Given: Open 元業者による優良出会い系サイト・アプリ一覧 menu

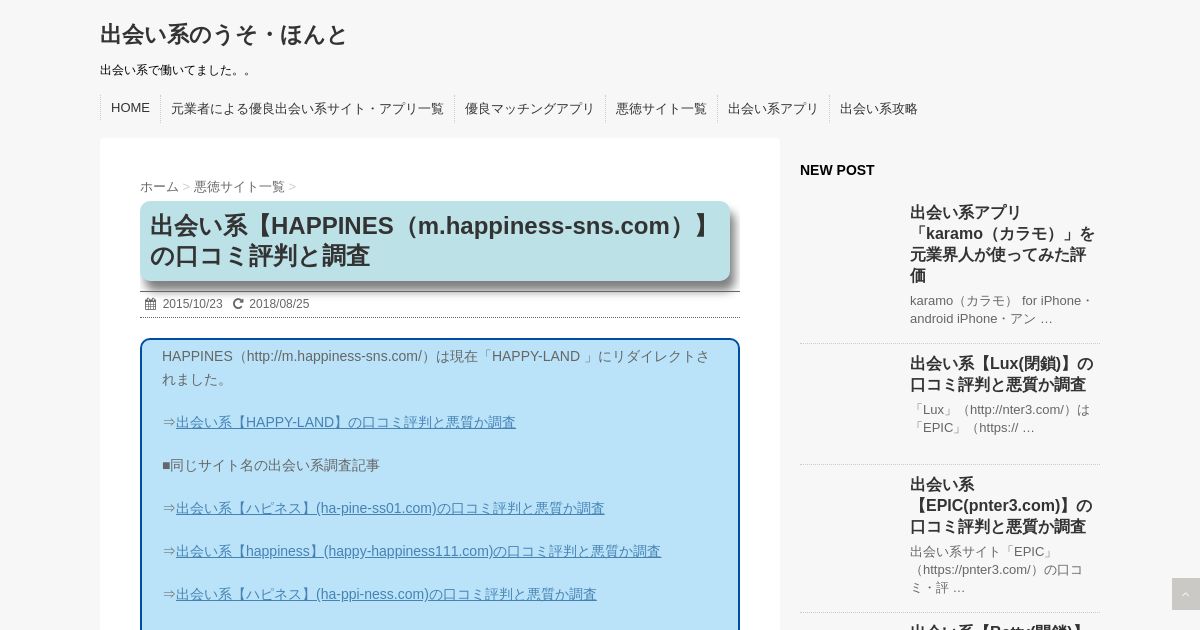Looking at the screenshot, I should click(x=307, y=108).
